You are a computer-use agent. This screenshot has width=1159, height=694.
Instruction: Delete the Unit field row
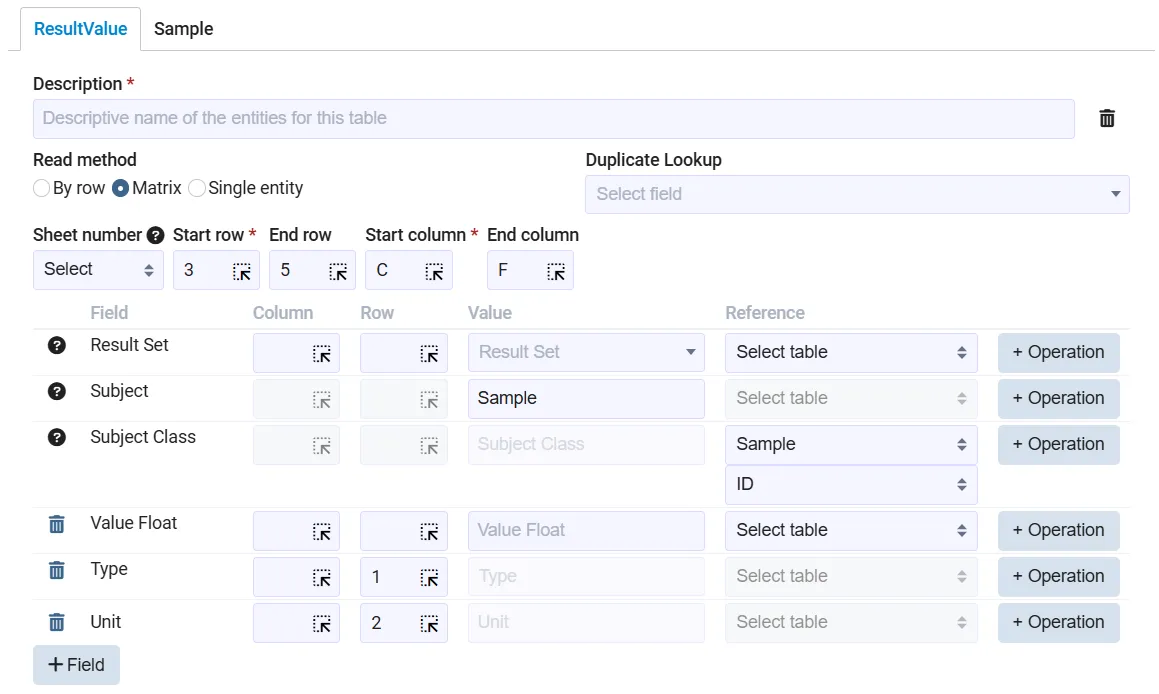tap(57, 622)
